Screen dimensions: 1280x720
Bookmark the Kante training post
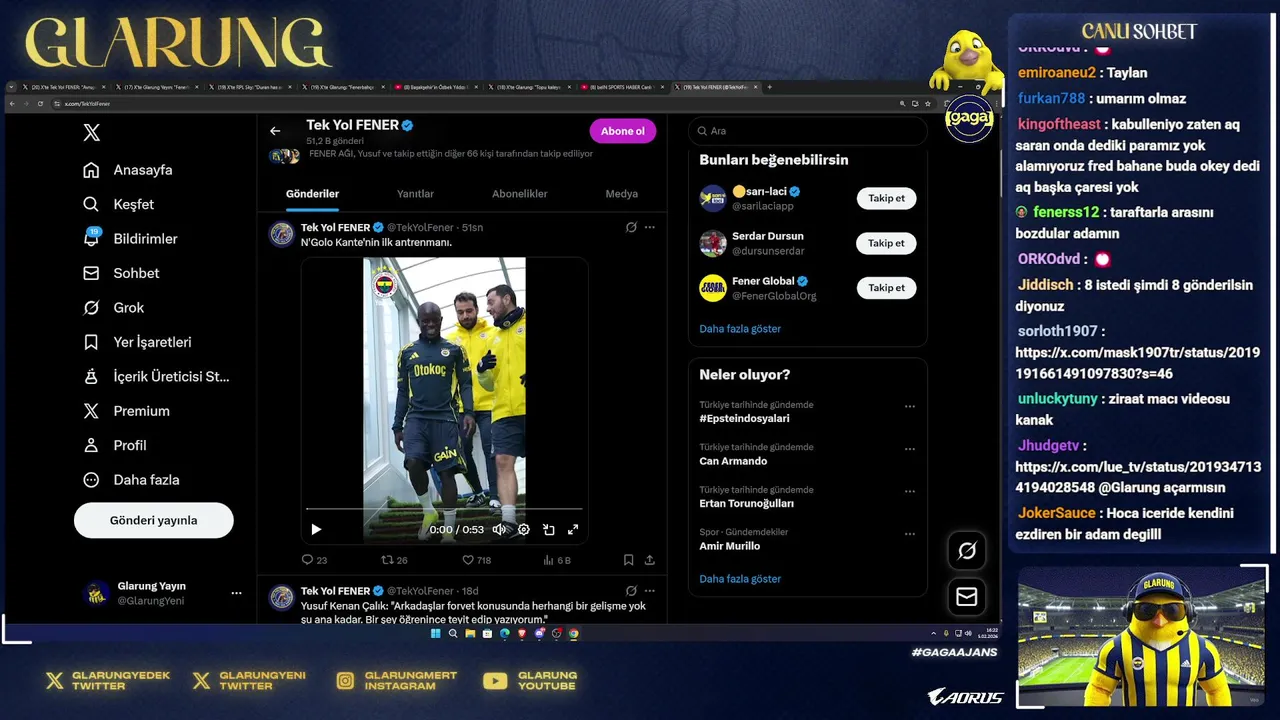[x=628, y=560]
